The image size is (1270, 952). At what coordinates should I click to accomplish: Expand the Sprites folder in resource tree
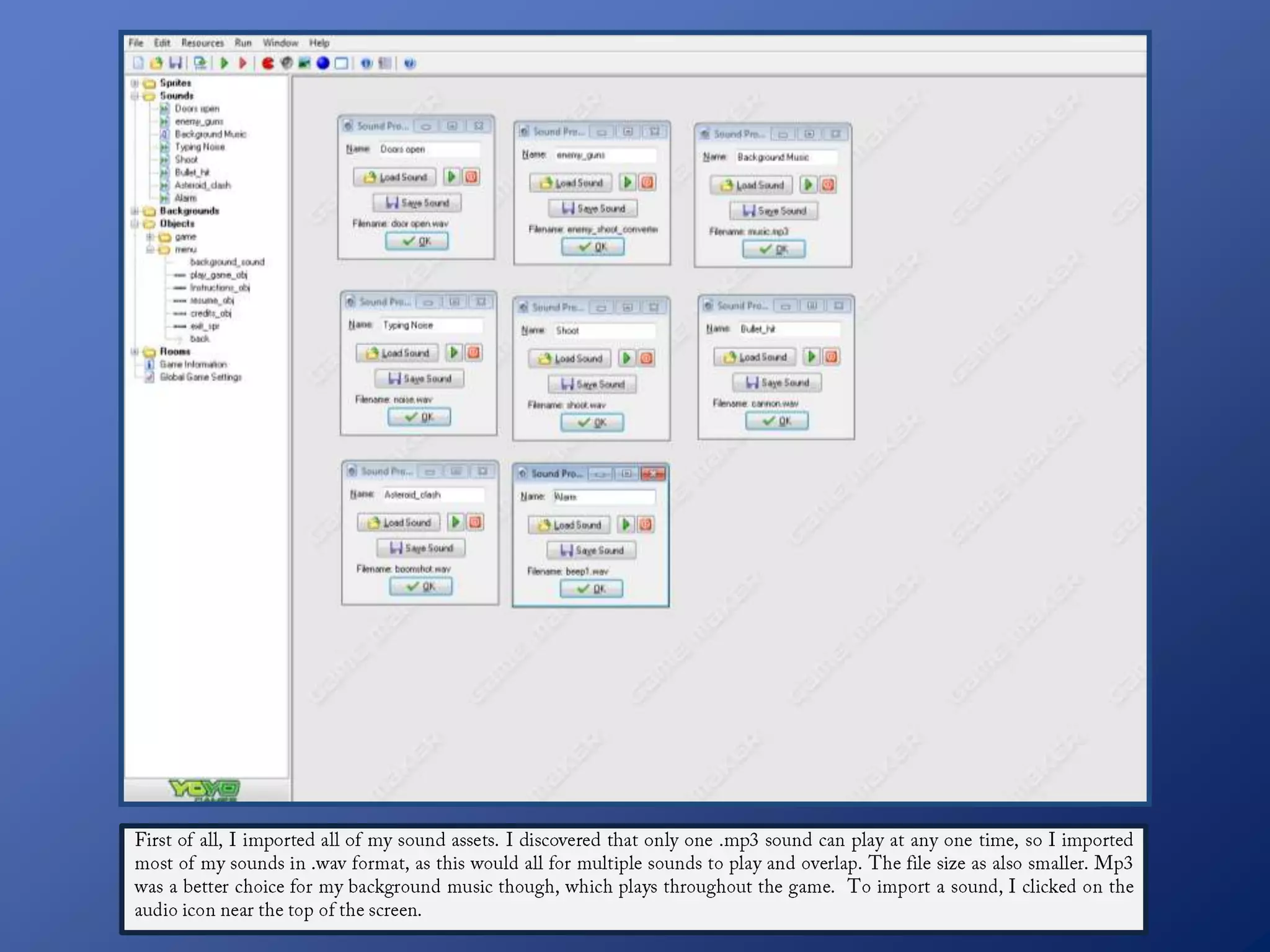(135, 83)
